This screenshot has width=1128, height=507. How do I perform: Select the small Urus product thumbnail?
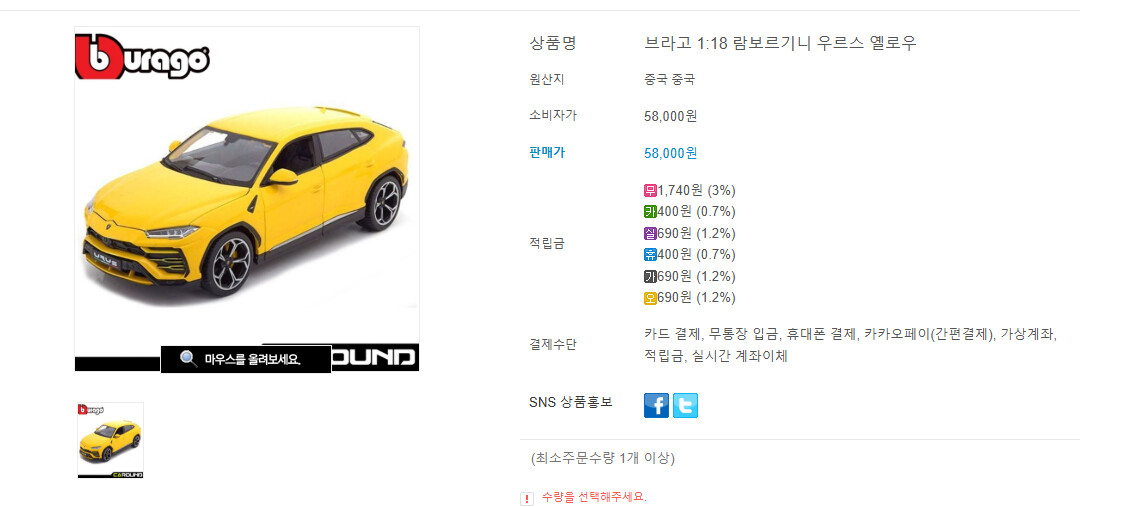[x=111, y=440]
